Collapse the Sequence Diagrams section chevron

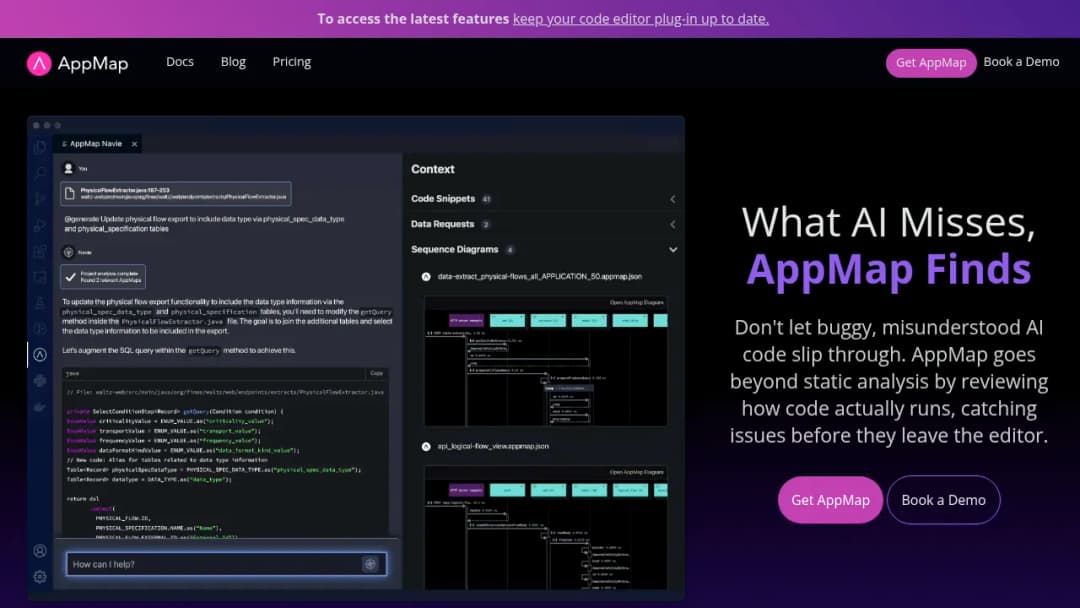672,250
